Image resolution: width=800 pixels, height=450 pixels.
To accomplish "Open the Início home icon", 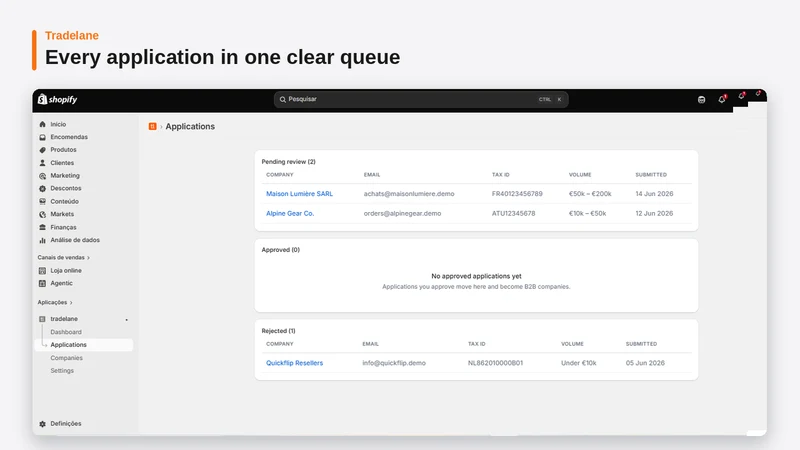I will [42, 124].
